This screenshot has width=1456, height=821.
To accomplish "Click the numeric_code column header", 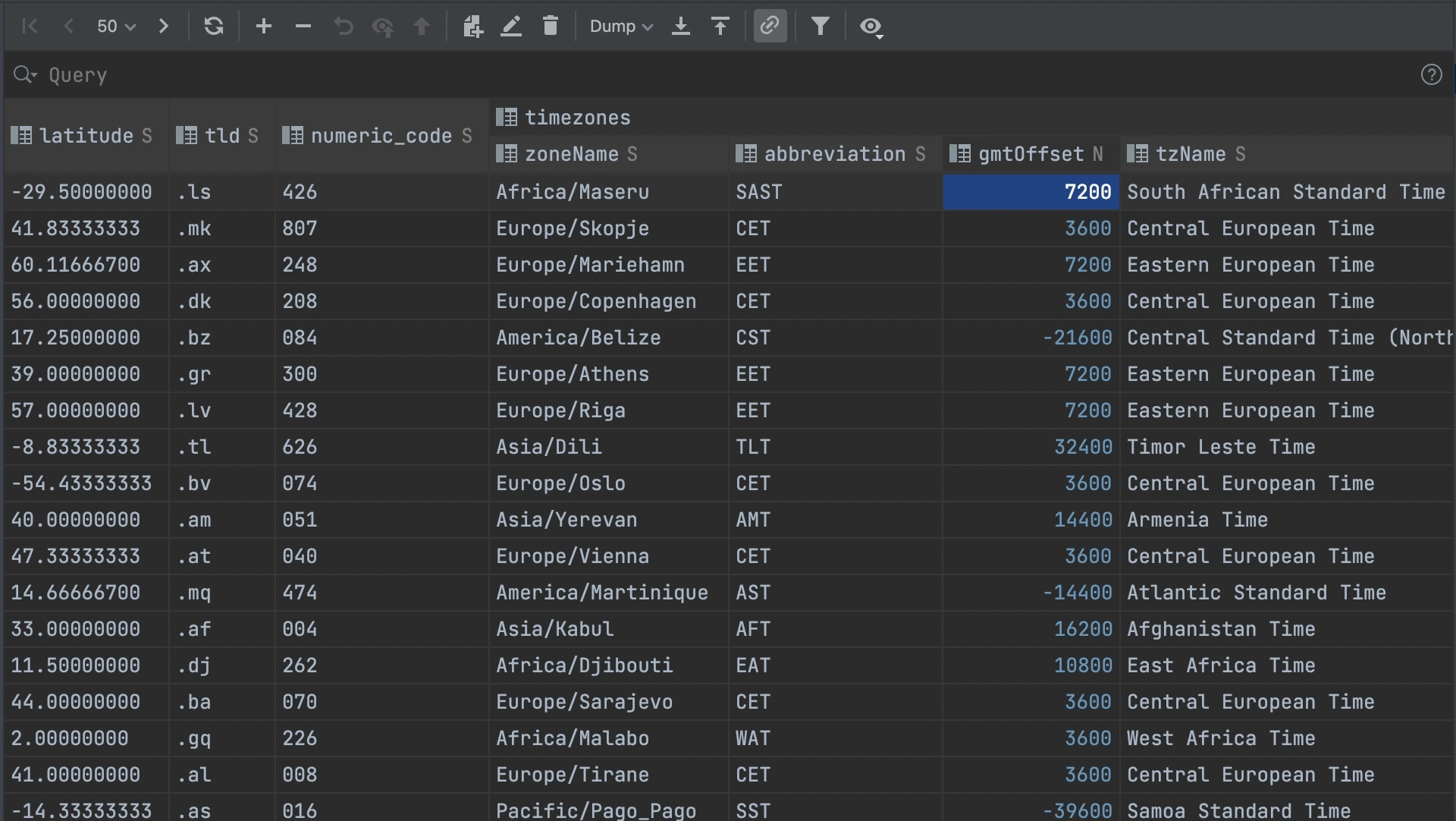I will click(382, 136).
